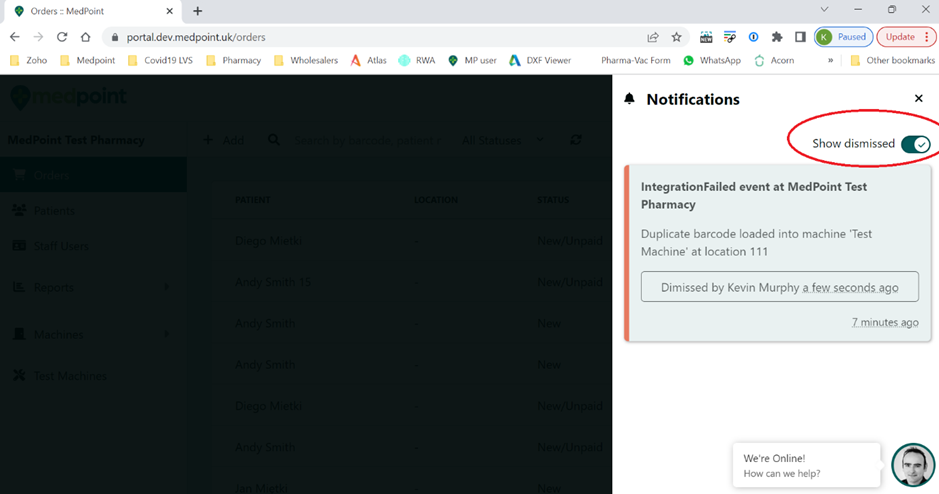Click the orders search magnifier icon
Image resolution: width=939 pixels, height=494 pixels.
(x=274, y=140)
